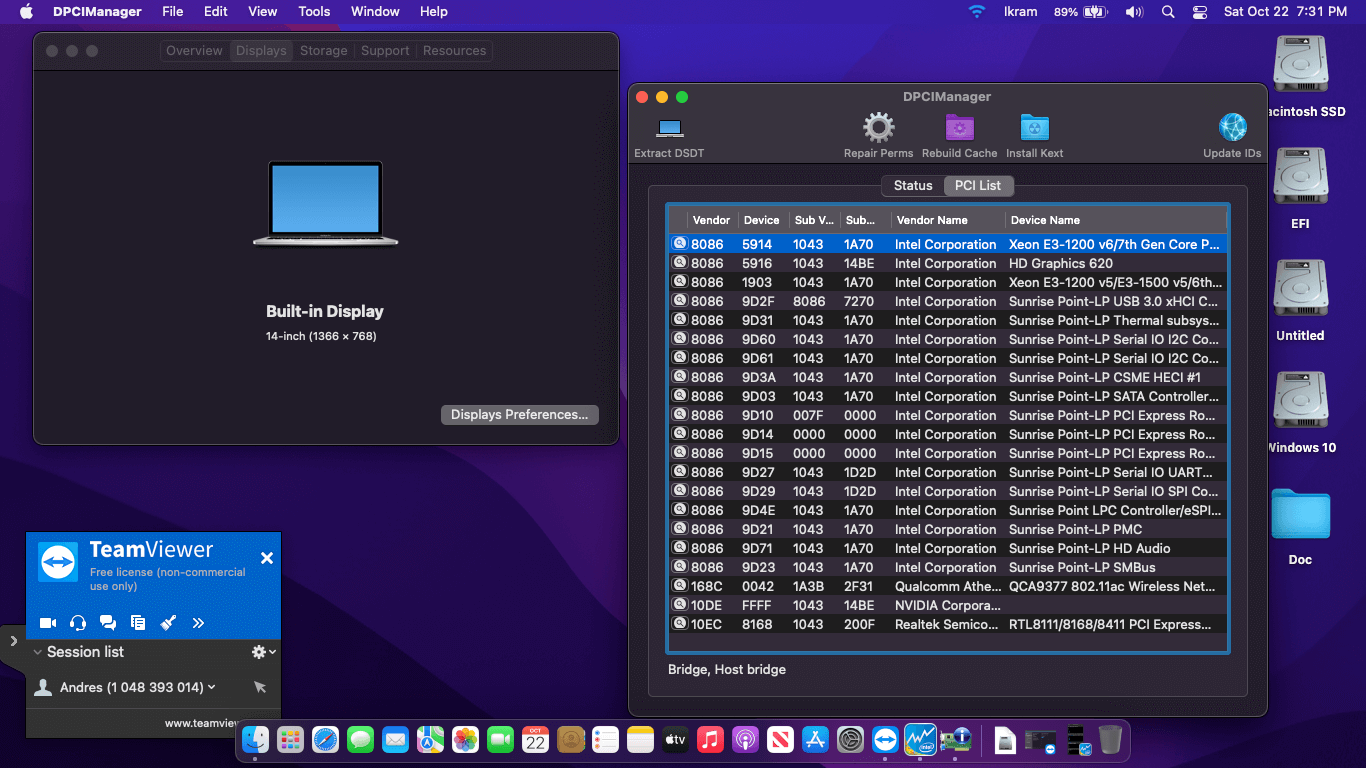Start video in TeamViewer panel
This screenshot has width=1366, height=768.
coord(48,623)
